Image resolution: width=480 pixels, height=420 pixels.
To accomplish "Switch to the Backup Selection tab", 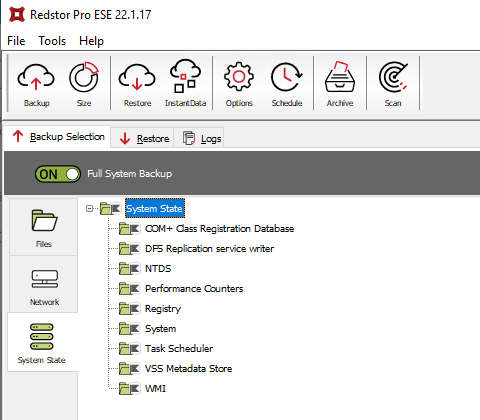I will (x=58, y=137).
